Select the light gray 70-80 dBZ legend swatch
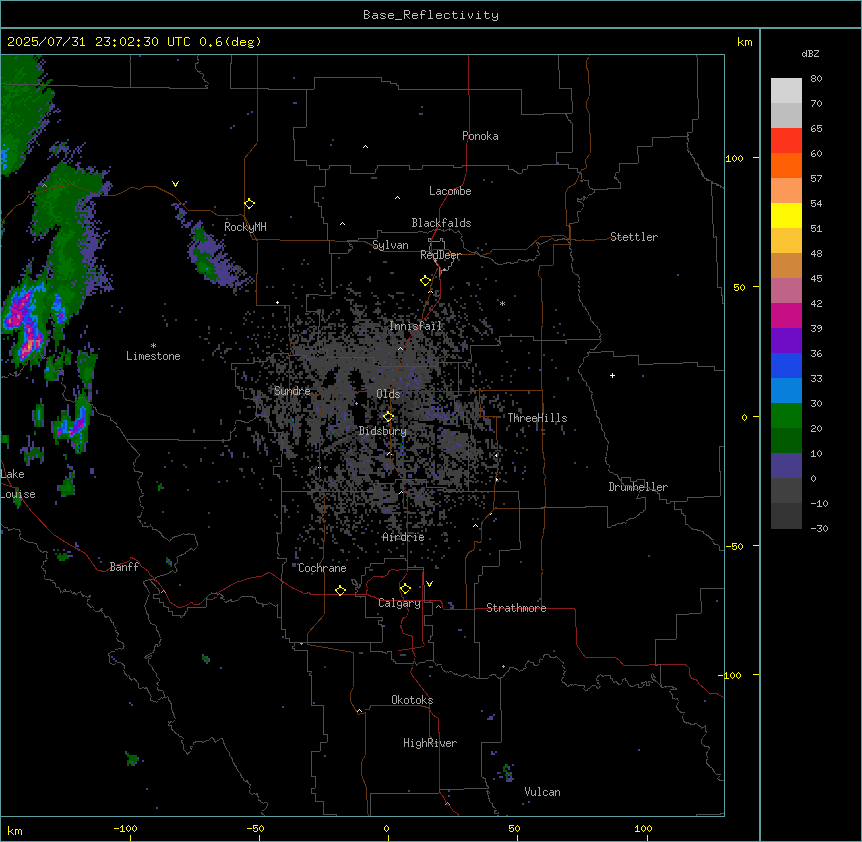The height and width of the screenshot is (842, 862). point(786,91)
